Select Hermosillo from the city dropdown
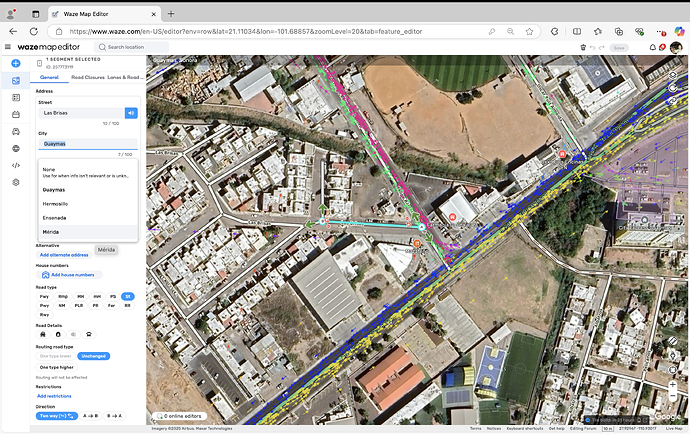690x434 pixels. pyautogui.click(x=56, y=203)
